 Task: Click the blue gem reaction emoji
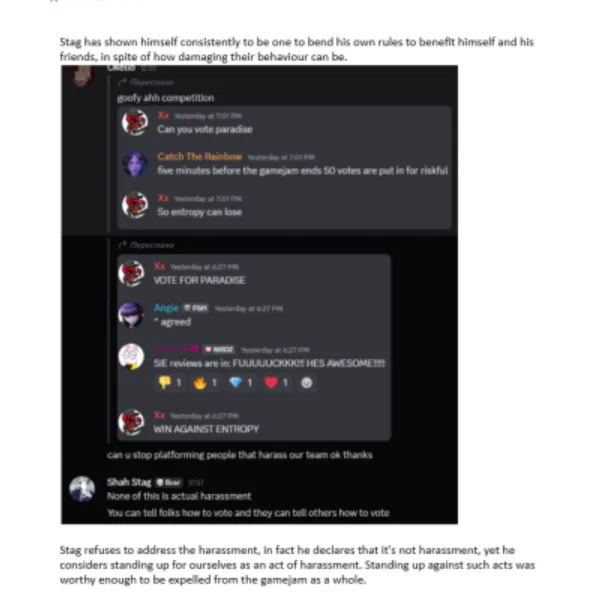(x=235, y=382)
